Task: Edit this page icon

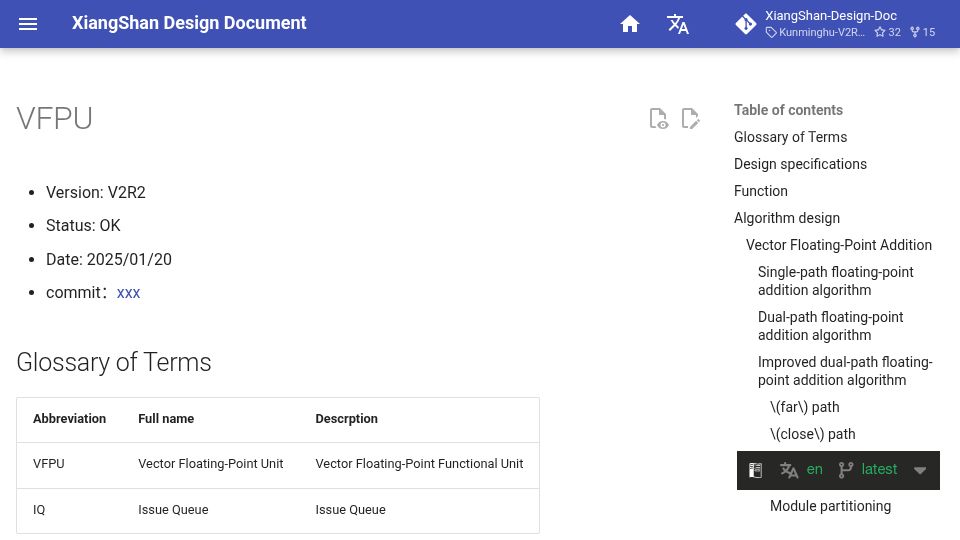Action: pyautogui.click(x=690, y=118)
